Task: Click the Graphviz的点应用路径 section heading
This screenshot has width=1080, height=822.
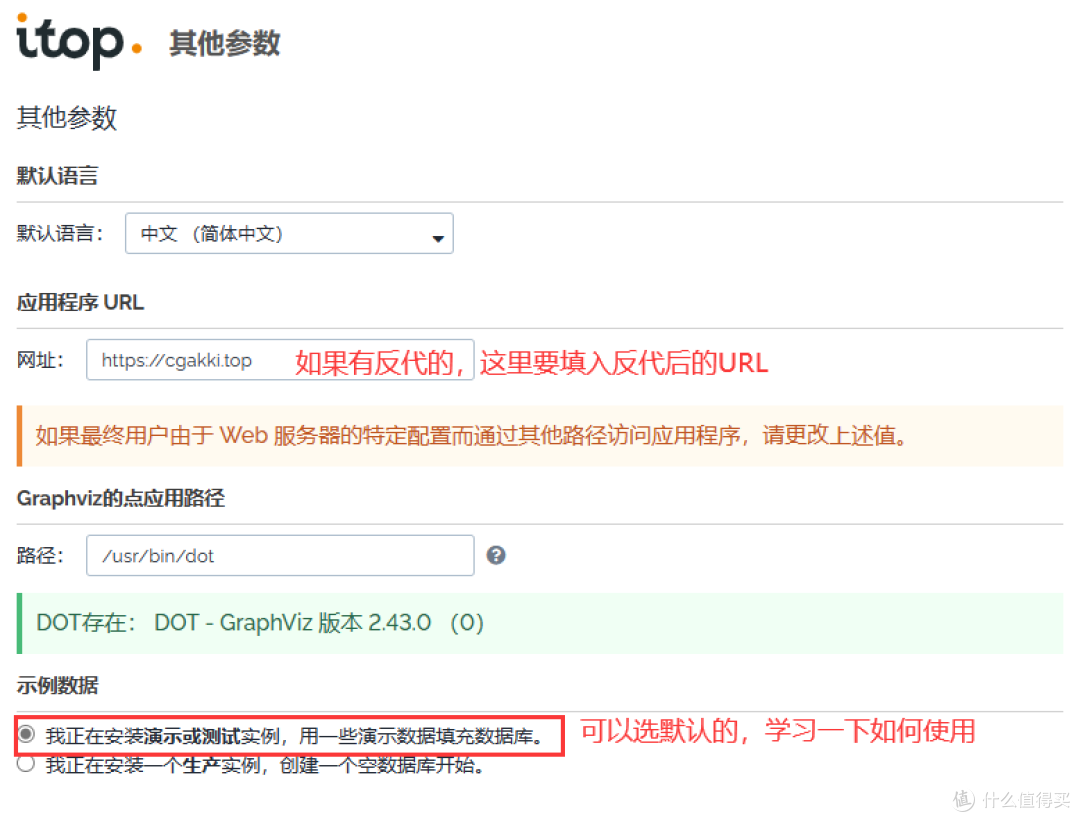Action: coord(121,498)
